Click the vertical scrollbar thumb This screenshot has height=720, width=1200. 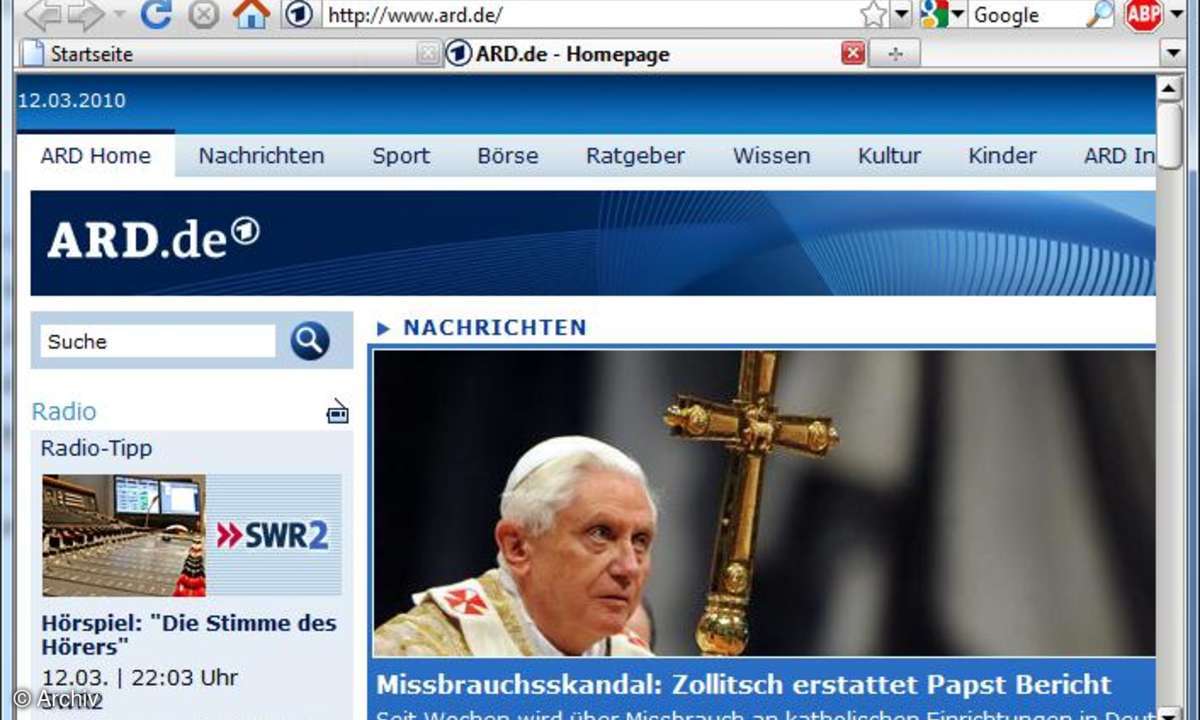pos(1169,136)
